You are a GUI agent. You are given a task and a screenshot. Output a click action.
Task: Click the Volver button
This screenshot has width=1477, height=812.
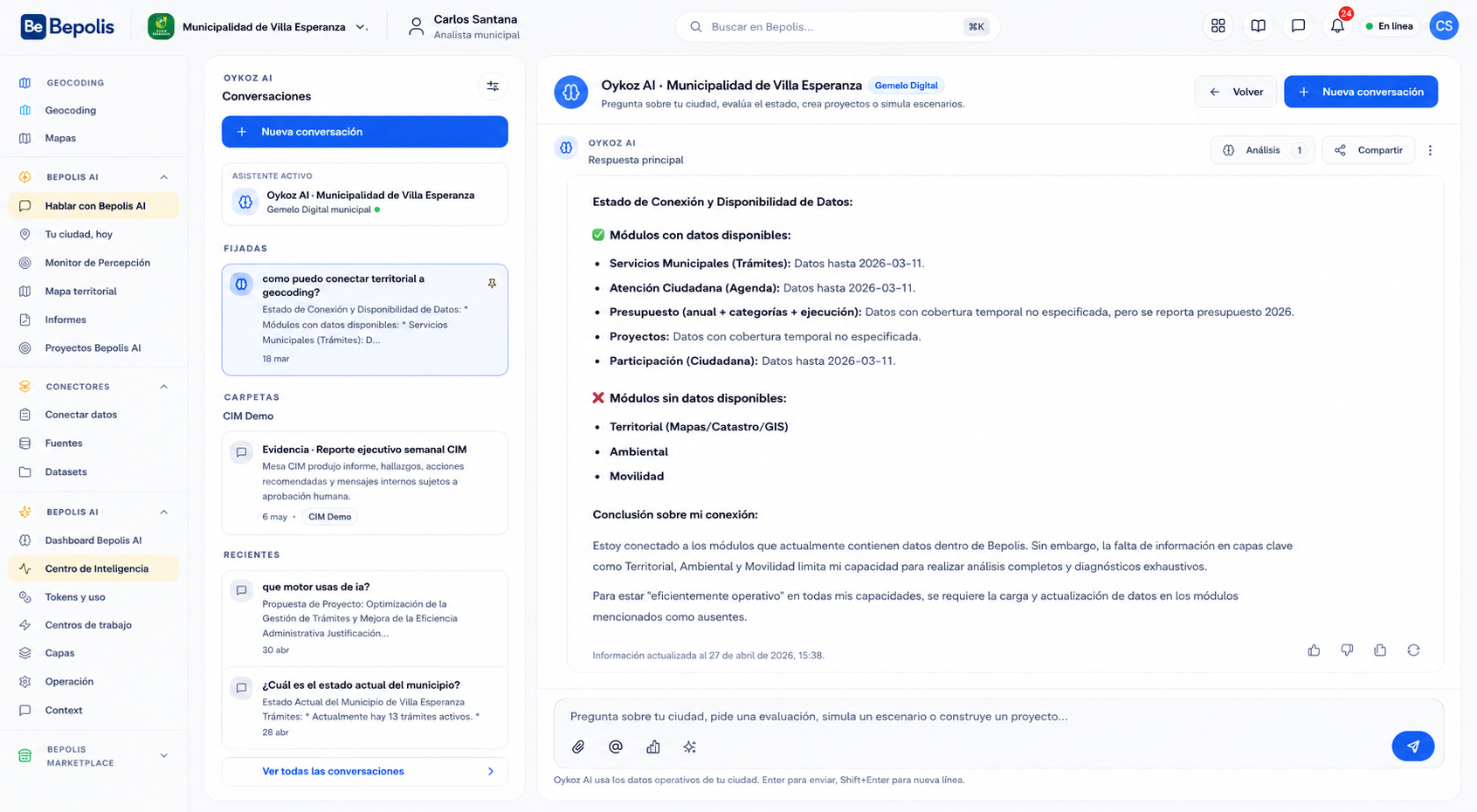(1236, 92)
